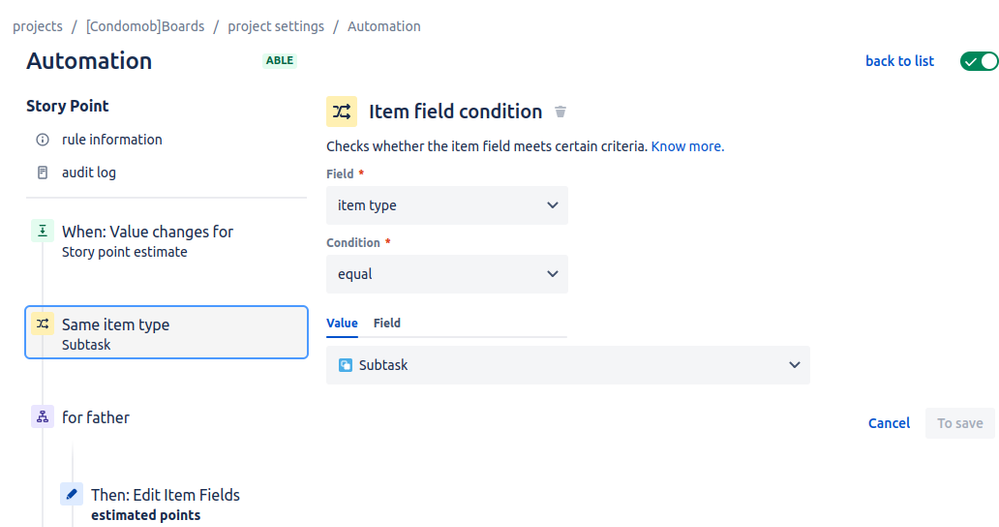
Task: Open the Field dropdown showing item type
Action: (447, 205)
